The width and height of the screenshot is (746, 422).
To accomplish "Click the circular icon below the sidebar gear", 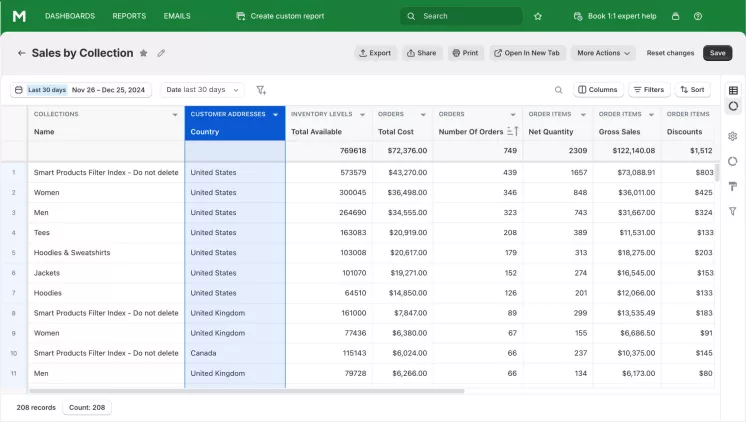I will pyautogui.click(x=733, y=161).
